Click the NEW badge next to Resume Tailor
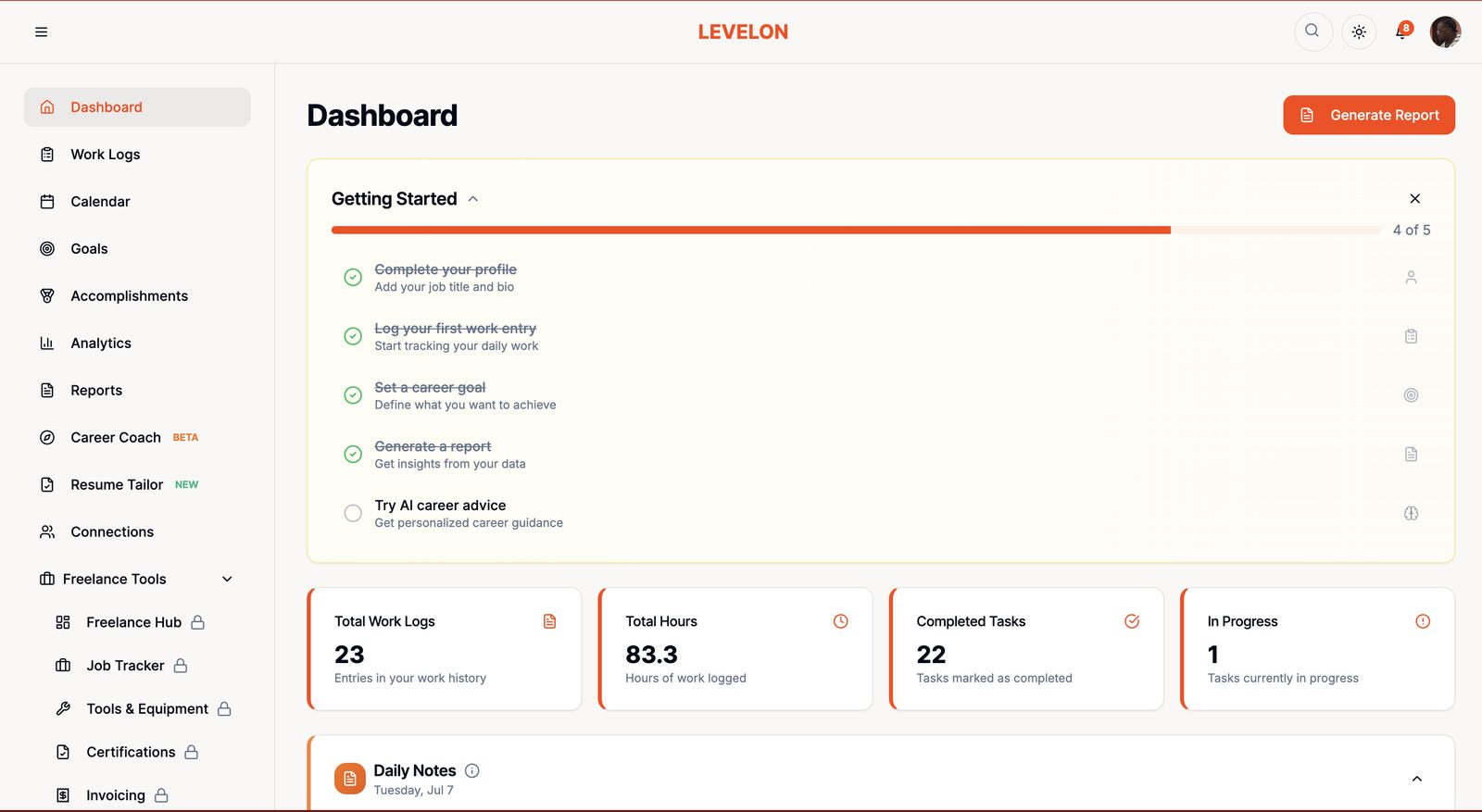Screen dimensions: 1482x812 click(186, 485)
